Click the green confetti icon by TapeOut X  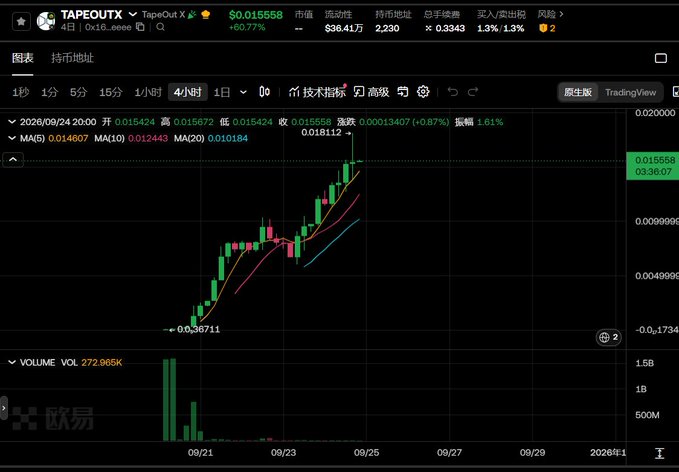tap(192, 15)
